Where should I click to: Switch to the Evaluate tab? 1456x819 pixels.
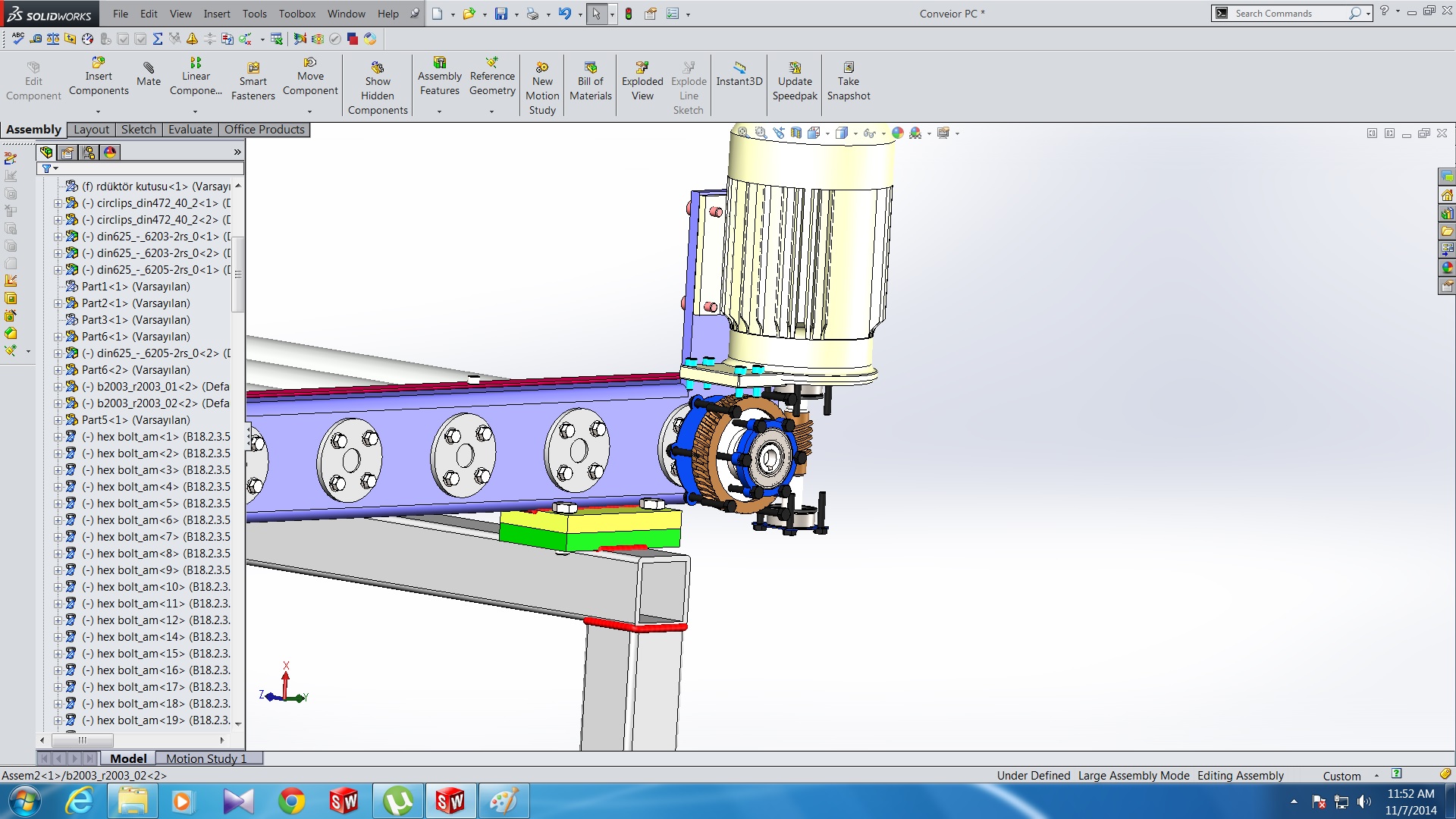pyautogui.click(x=190, y=130)
